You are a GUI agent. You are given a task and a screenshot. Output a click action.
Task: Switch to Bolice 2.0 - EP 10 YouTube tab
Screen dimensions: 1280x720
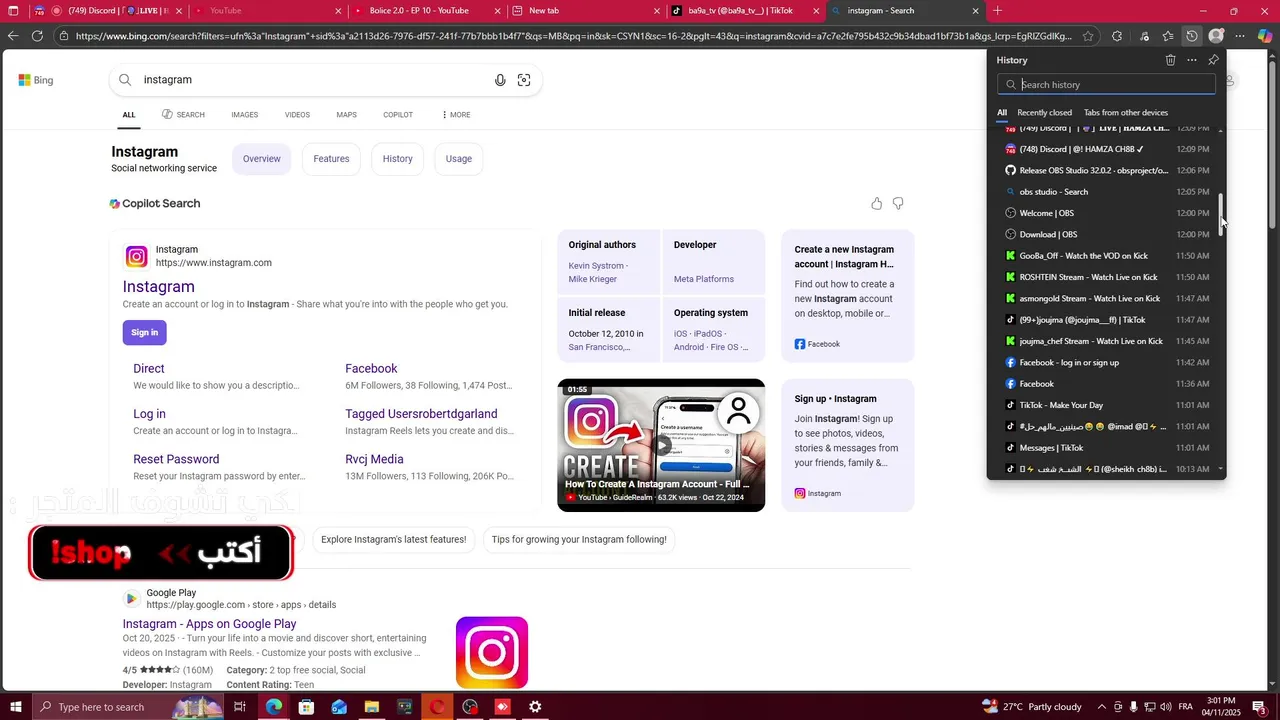427,11
